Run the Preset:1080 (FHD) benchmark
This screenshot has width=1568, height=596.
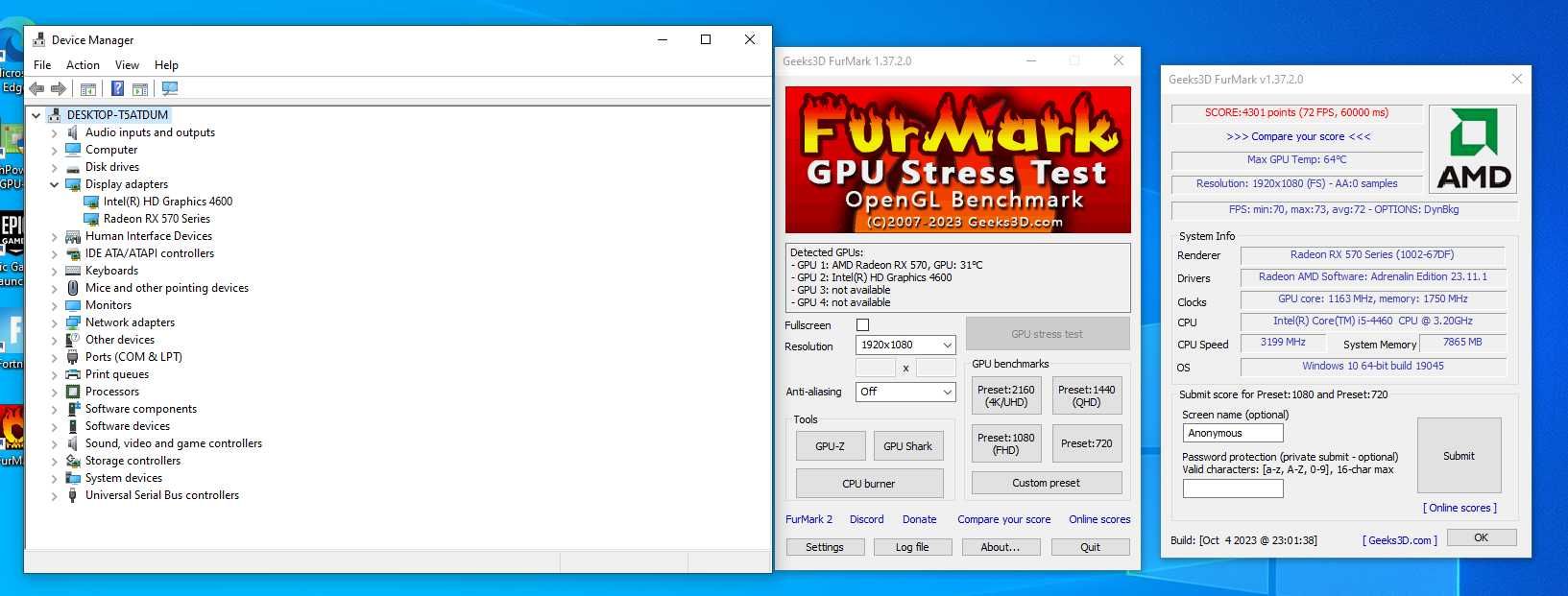[x=1006, y=443]
